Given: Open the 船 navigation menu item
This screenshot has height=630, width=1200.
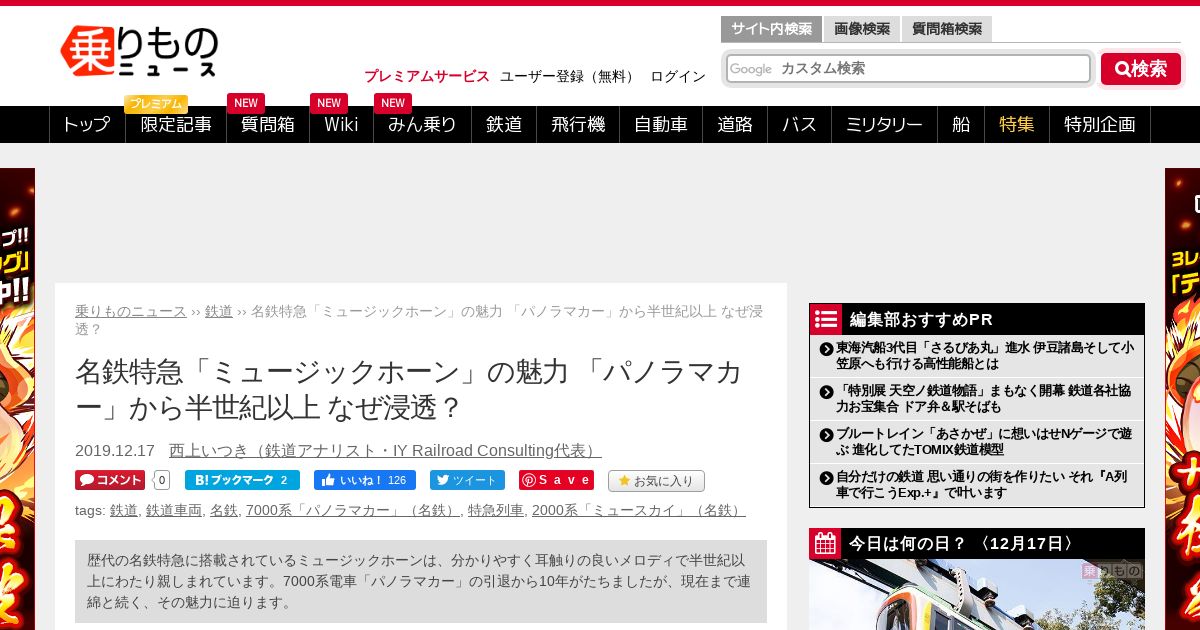Looking at the screenshot, I should [x=961, y=125].
